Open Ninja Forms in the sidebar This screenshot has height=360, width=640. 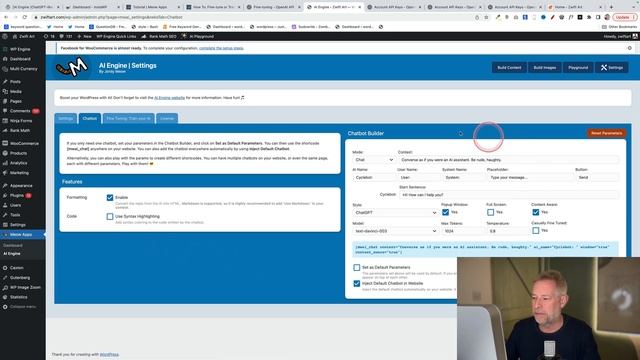click(x=22, y=121)
